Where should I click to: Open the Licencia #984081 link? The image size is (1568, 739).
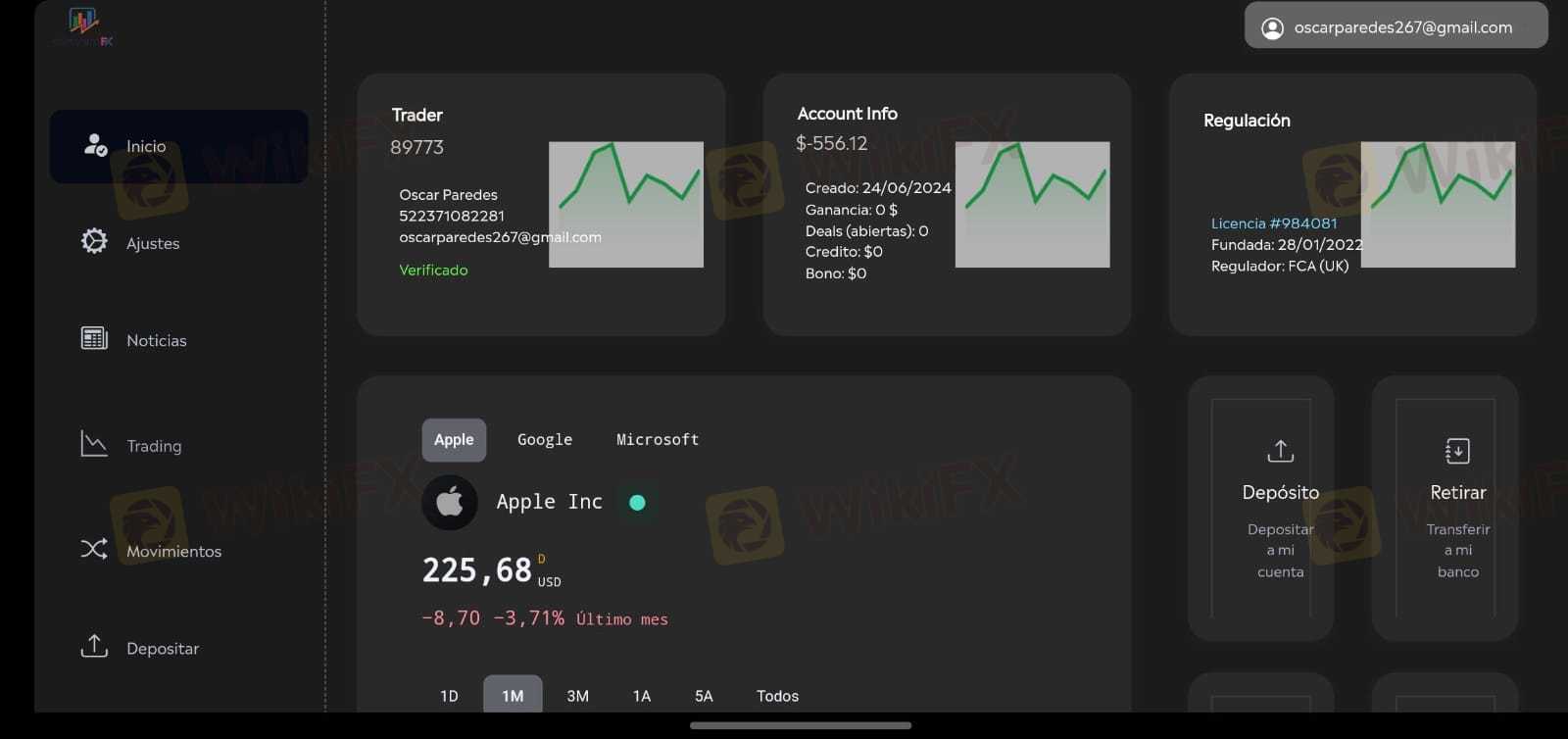[1274, 223]
